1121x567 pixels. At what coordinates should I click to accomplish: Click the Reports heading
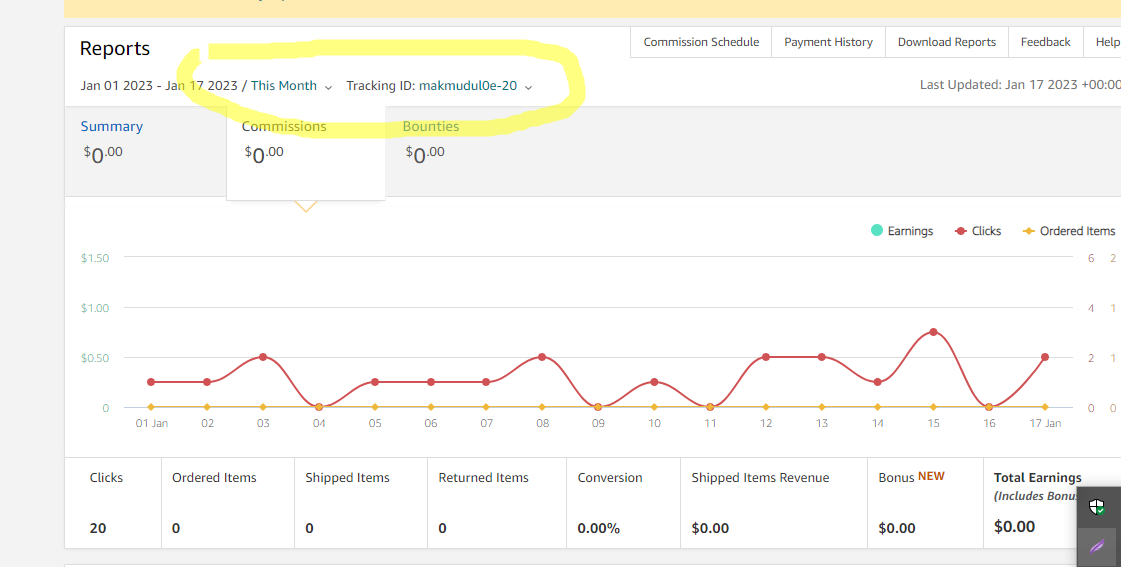(x=115, y=49)
